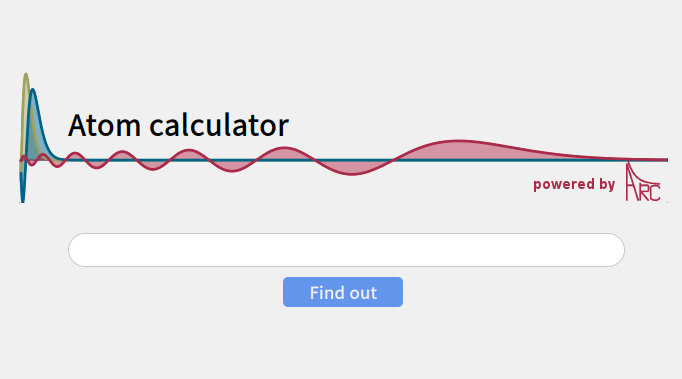Click the word 'calculator' in the heading

(x=219, y=125)
